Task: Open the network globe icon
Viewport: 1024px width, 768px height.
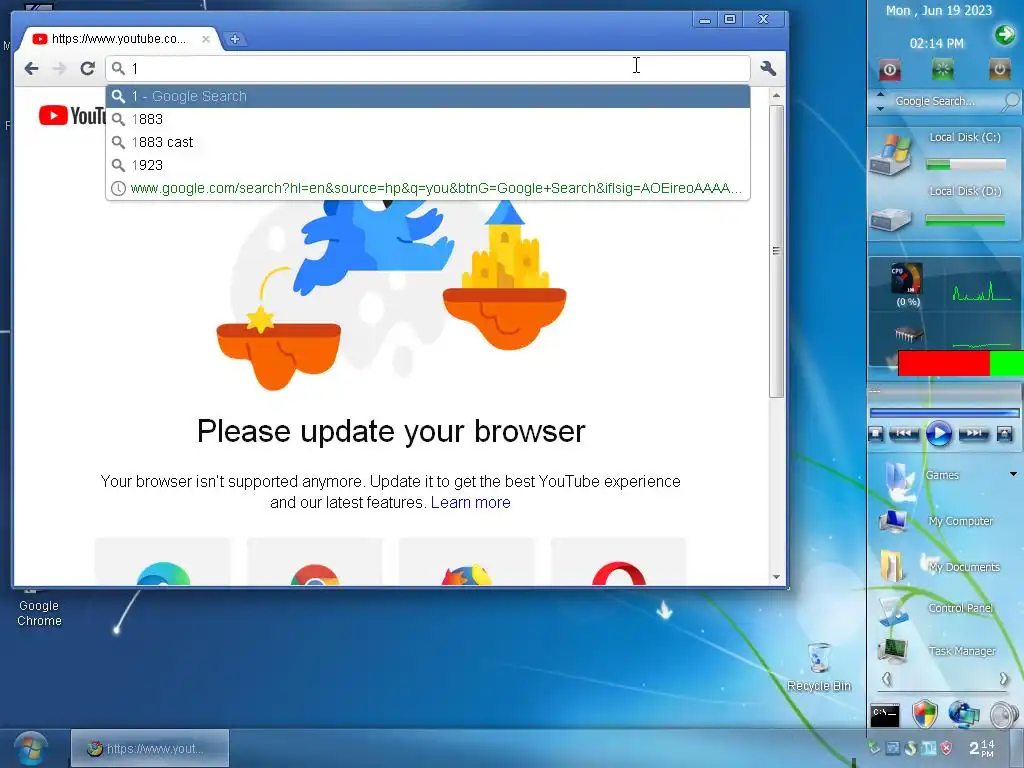Action: [964, 714]
